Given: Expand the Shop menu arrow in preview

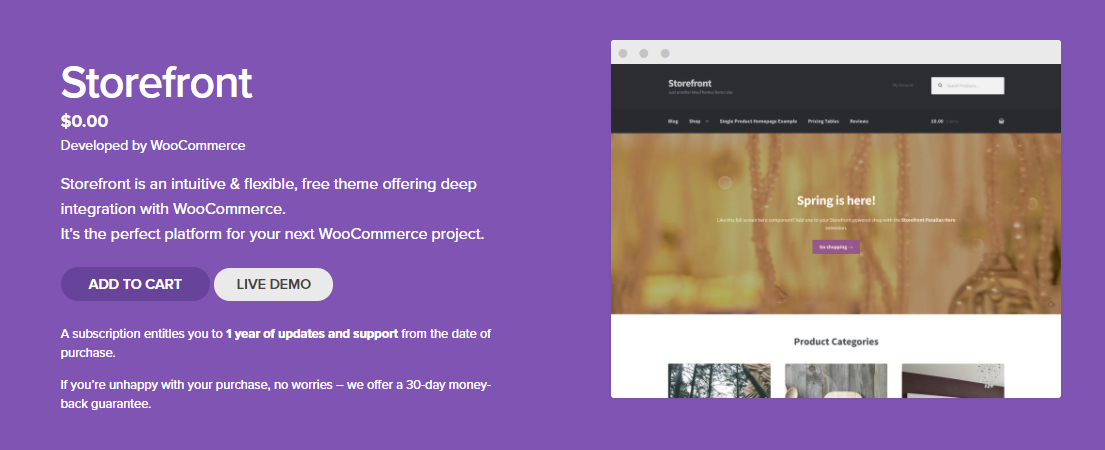Looking at the screenshot, I should [x=707, y=121].
